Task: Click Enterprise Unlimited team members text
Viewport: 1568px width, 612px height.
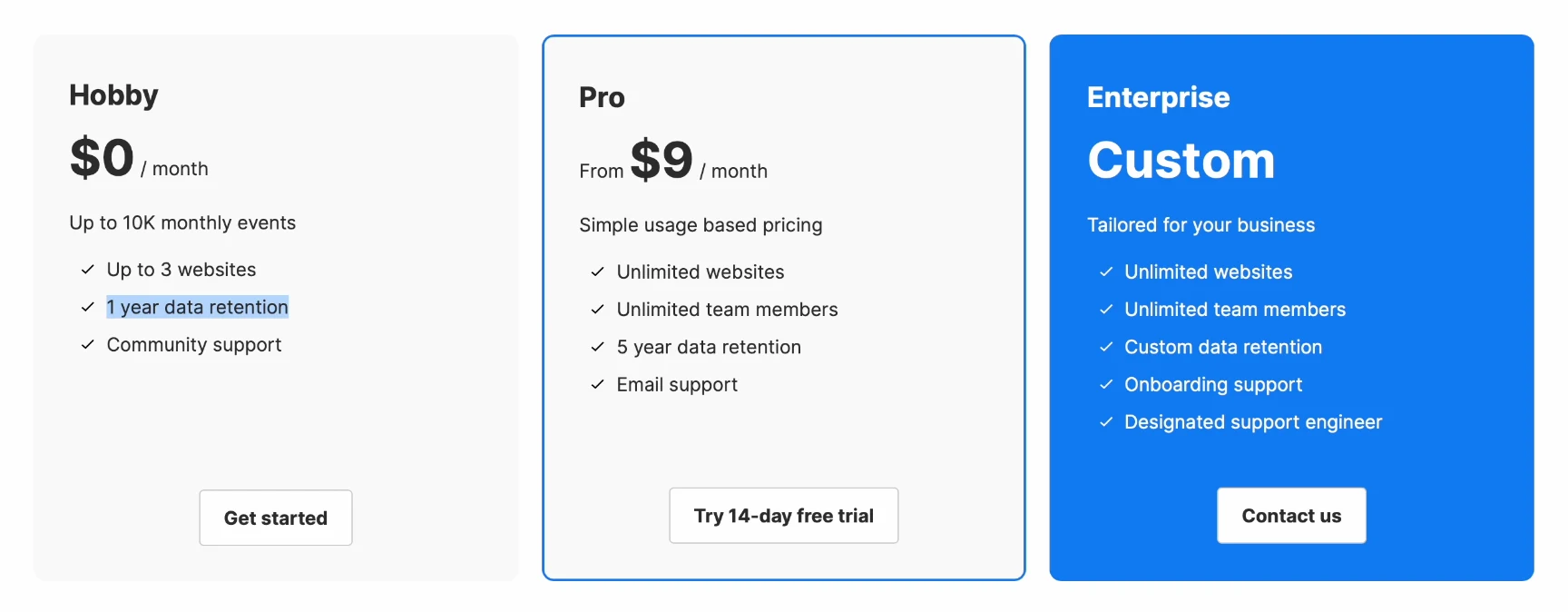Action: click(1235, 310)
